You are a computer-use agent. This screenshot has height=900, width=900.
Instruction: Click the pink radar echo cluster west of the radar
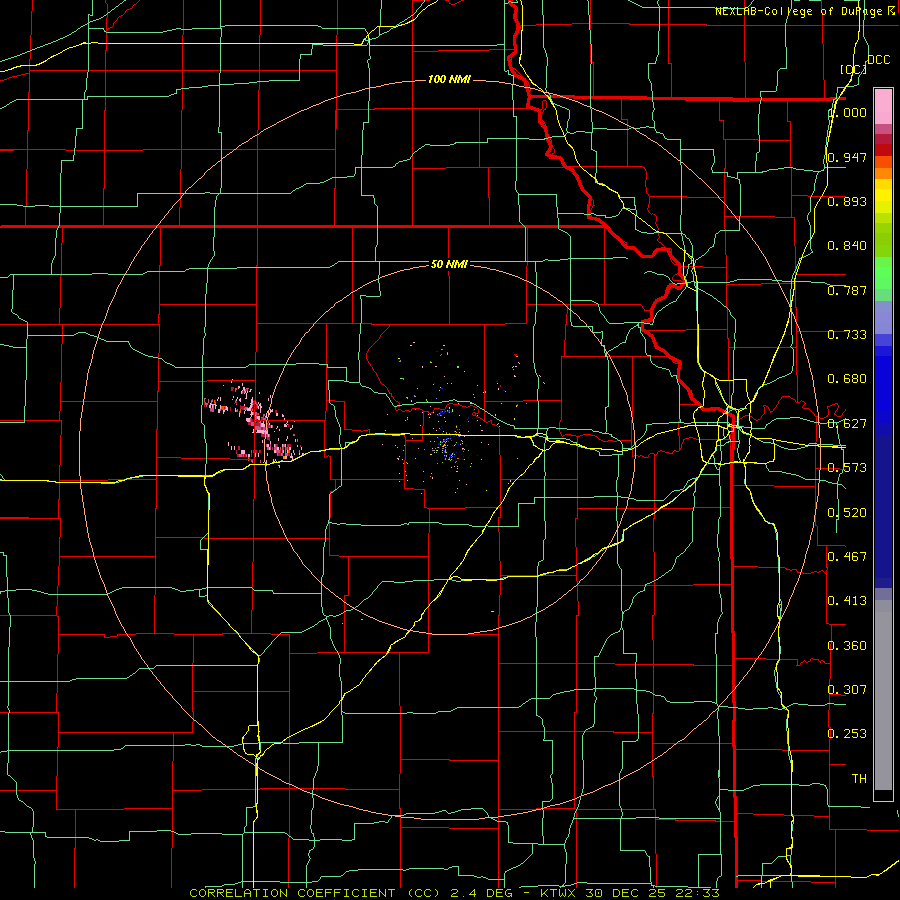[x=253, y=422]
